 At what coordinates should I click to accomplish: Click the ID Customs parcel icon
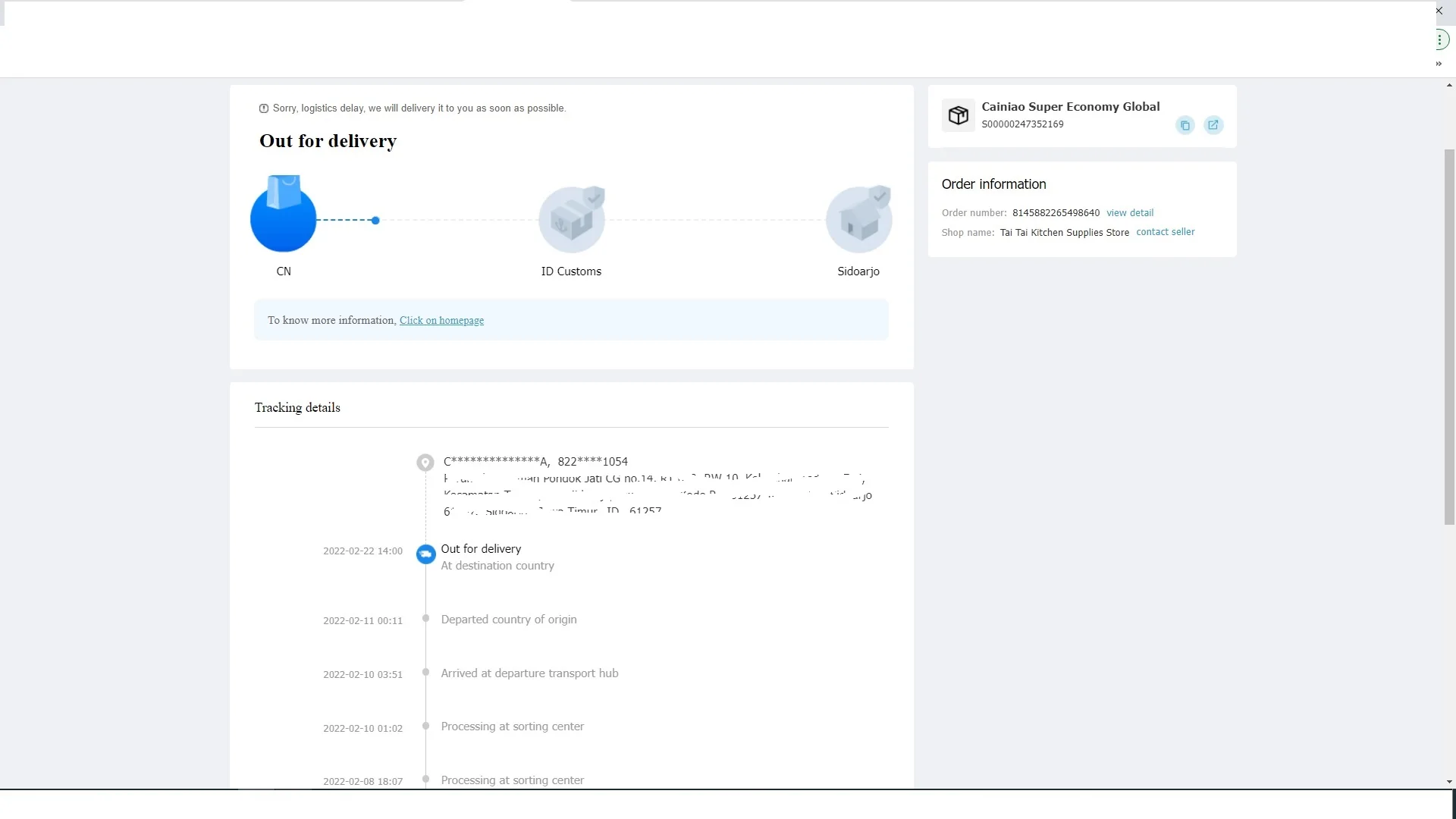click(571, 220)
